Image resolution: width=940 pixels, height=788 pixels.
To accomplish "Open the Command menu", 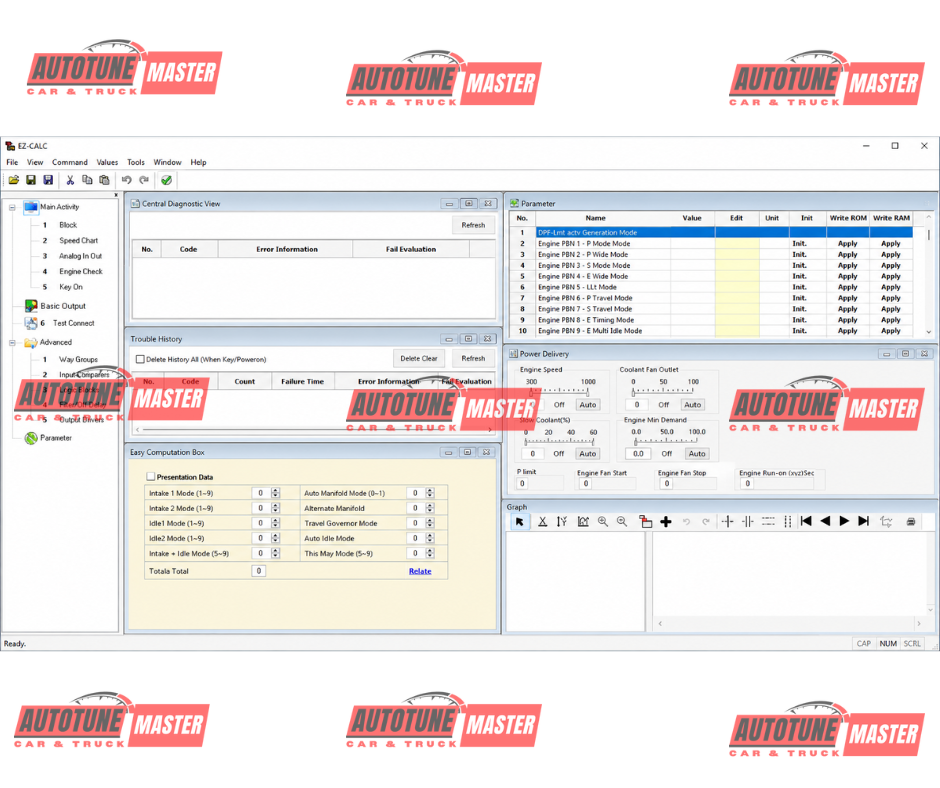I will coord(70,162).
